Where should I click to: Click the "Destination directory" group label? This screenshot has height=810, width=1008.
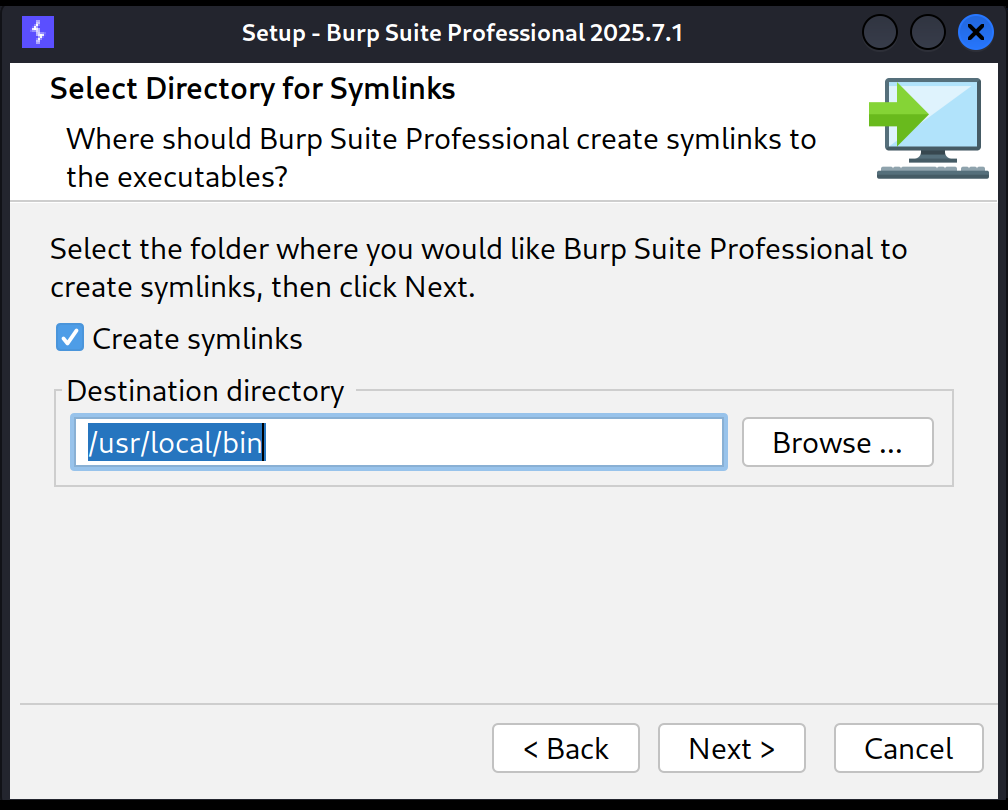pyautogui.click(x=205, y=391)
